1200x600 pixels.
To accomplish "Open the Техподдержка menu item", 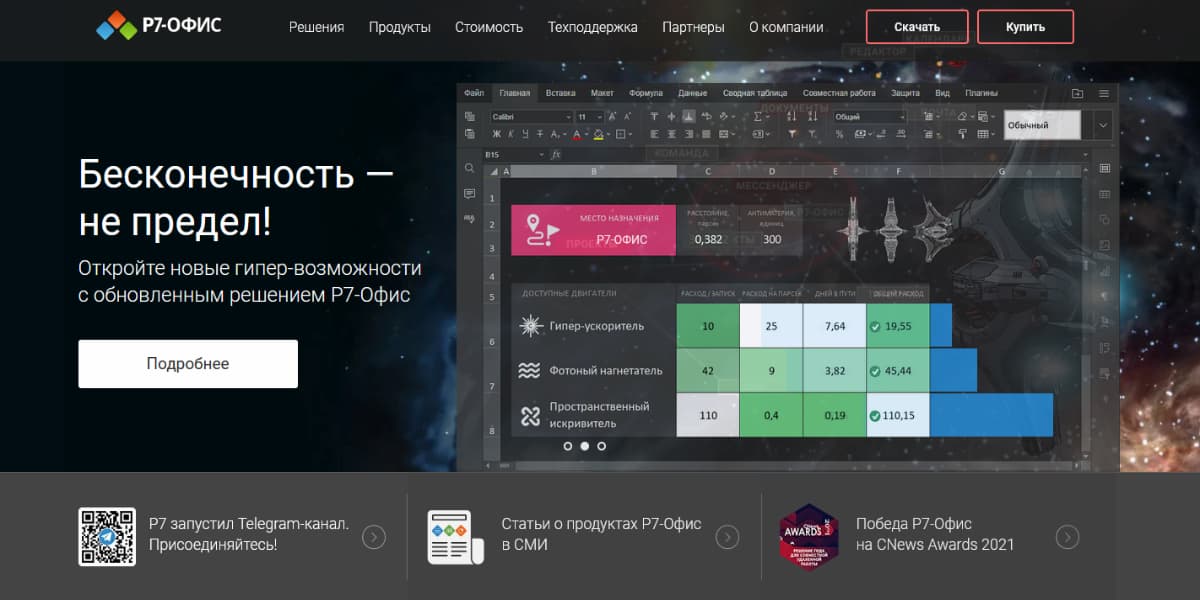I will click(592, 27).
